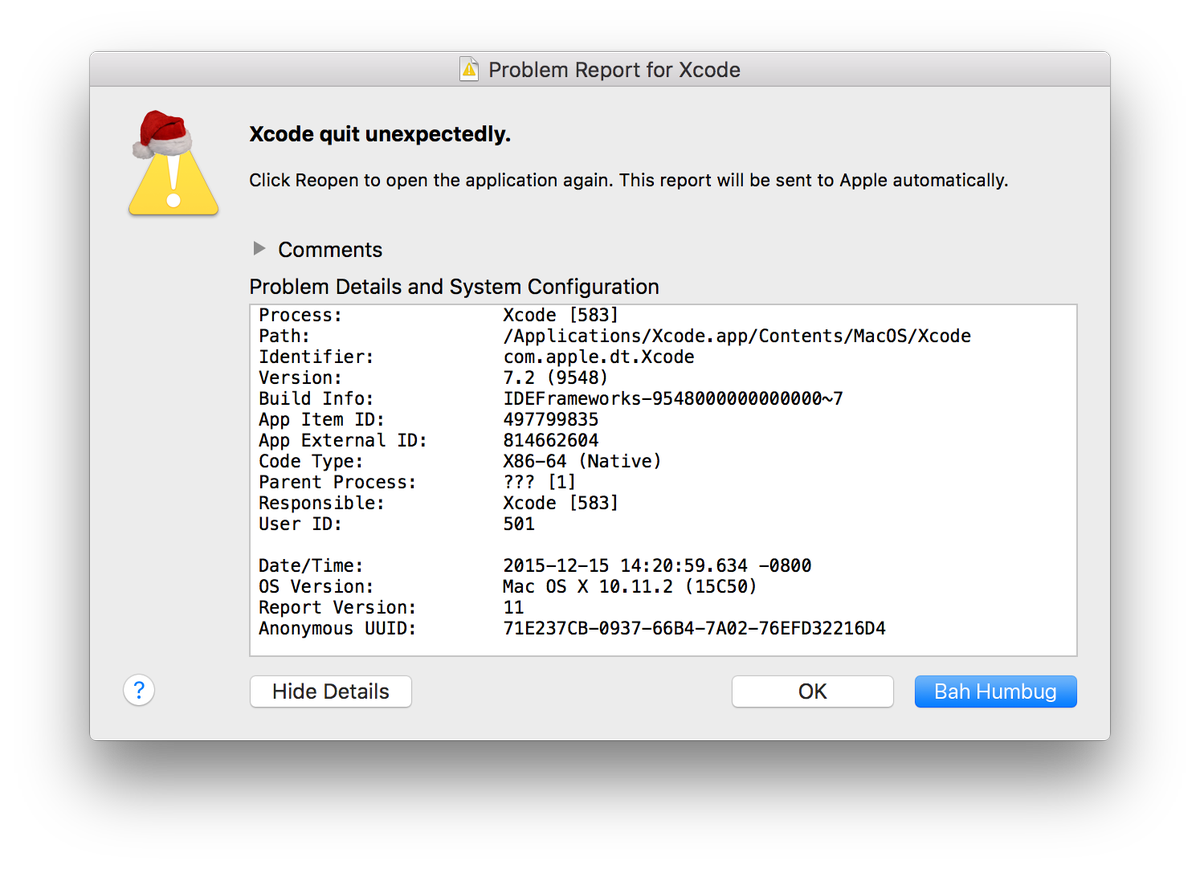Click Problem Details and System Configuration label

(x=454, y=287)
